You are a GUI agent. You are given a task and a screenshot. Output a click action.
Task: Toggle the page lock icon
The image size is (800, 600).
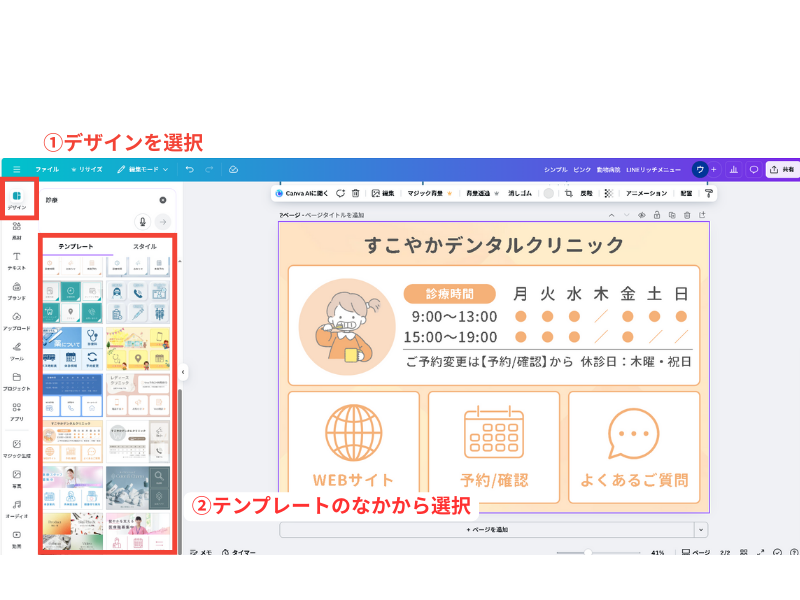[656, 215]
